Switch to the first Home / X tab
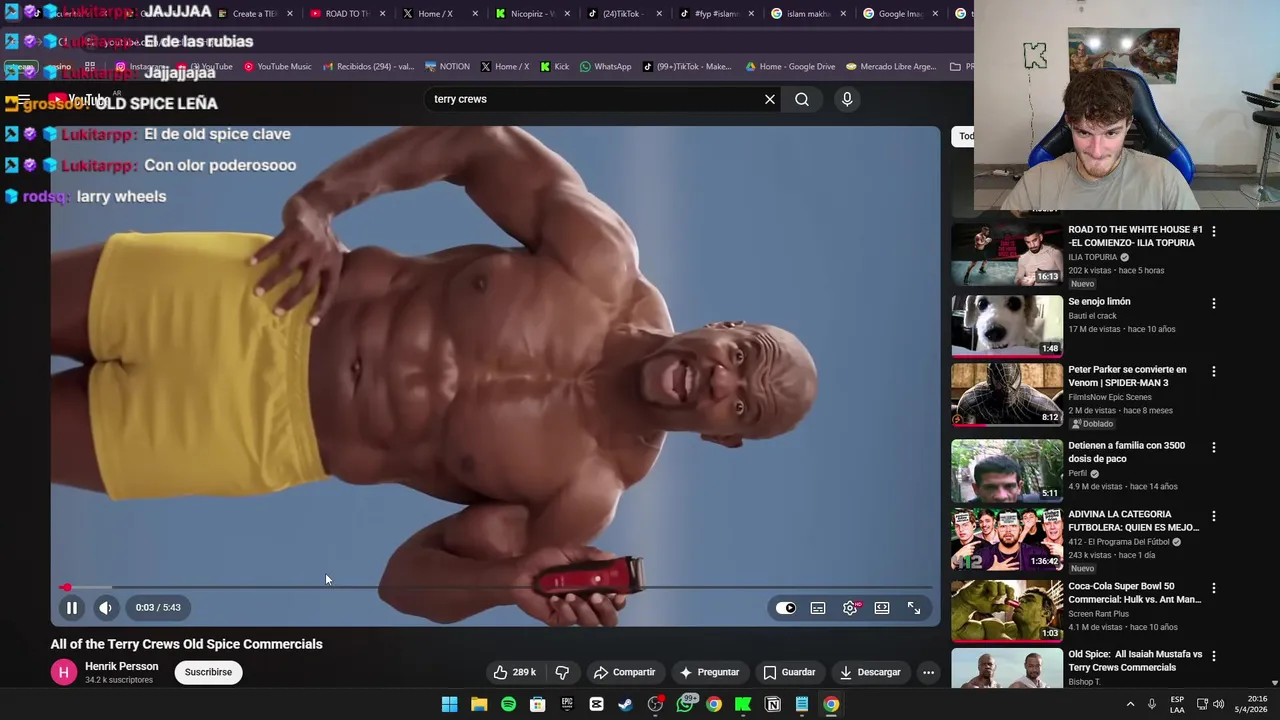The height and width of the screenshot is (720, 1280). [430, 14]
